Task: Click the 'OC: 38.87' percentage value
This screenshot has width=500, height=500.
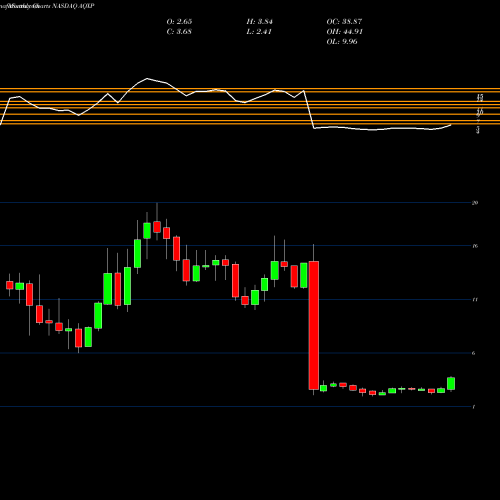Action: click(344, 22)
